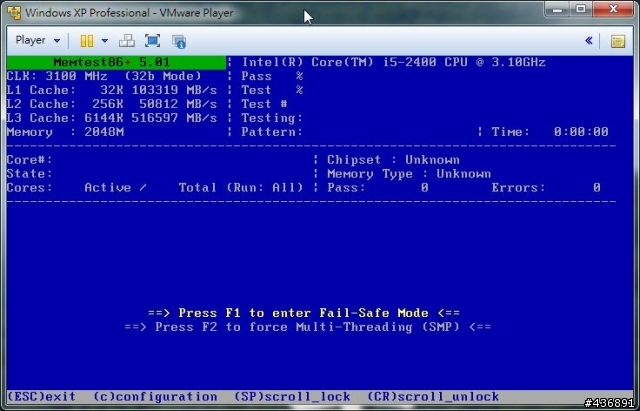Send Ctrl+Alt+Del using the toolbar icon
640x411 pixels.
[x=127, y=41]
